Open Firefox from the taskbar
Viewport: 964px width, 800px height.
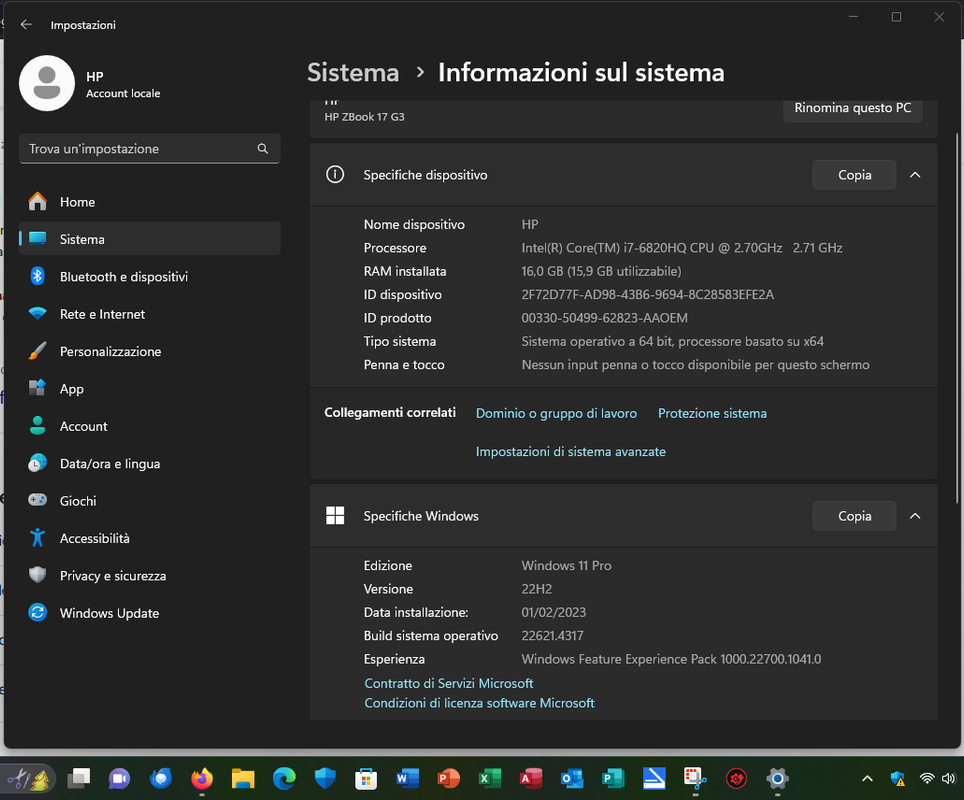tap(202, 778)
